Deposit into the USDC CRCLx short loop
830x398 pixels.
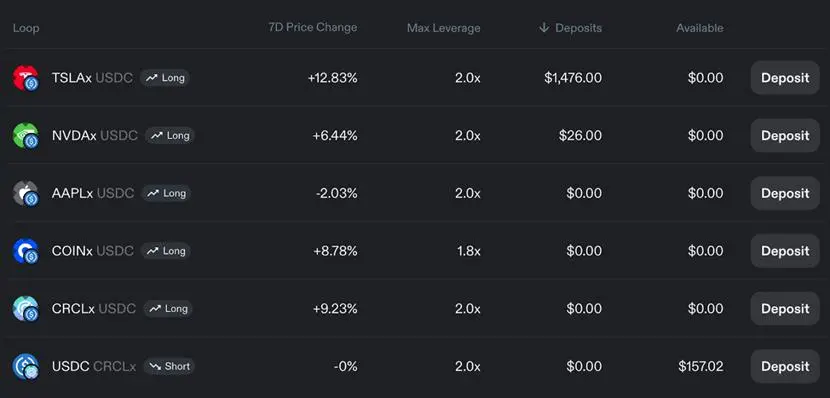(785, 366)
